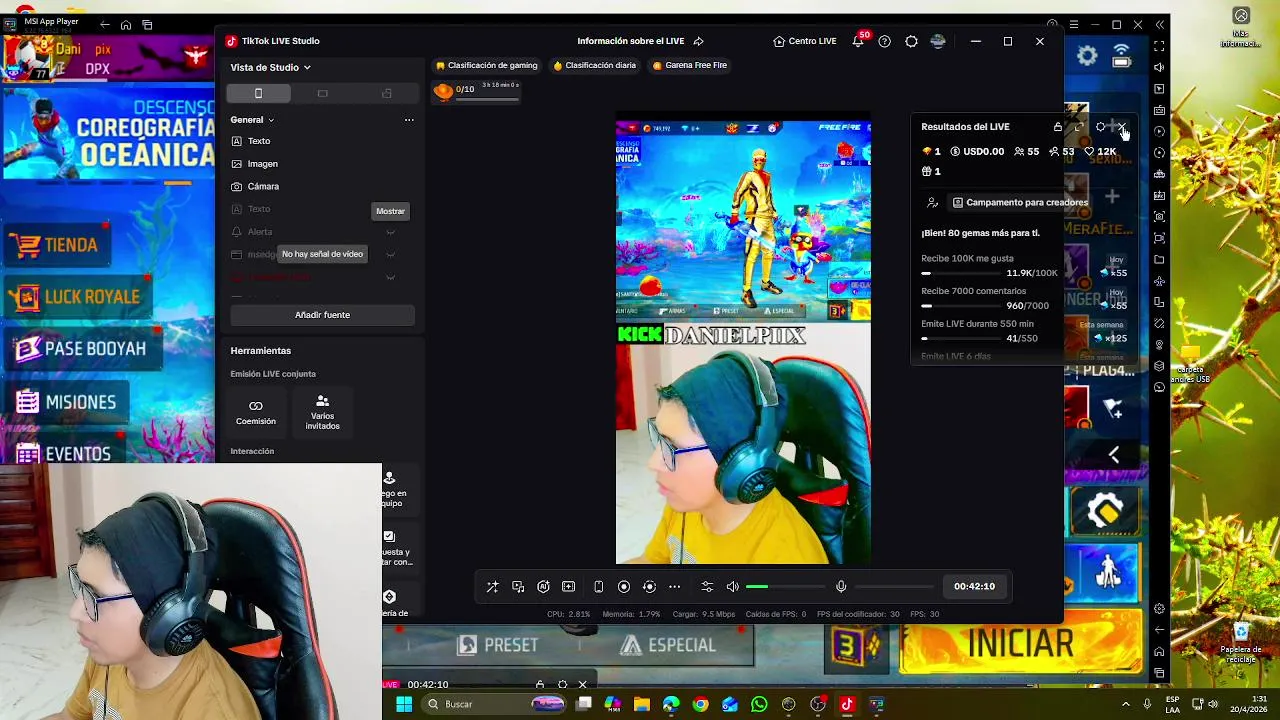Click the Buscar taskbar search box
Viewport: 1280px width, 720px height.
pos(495,704)
